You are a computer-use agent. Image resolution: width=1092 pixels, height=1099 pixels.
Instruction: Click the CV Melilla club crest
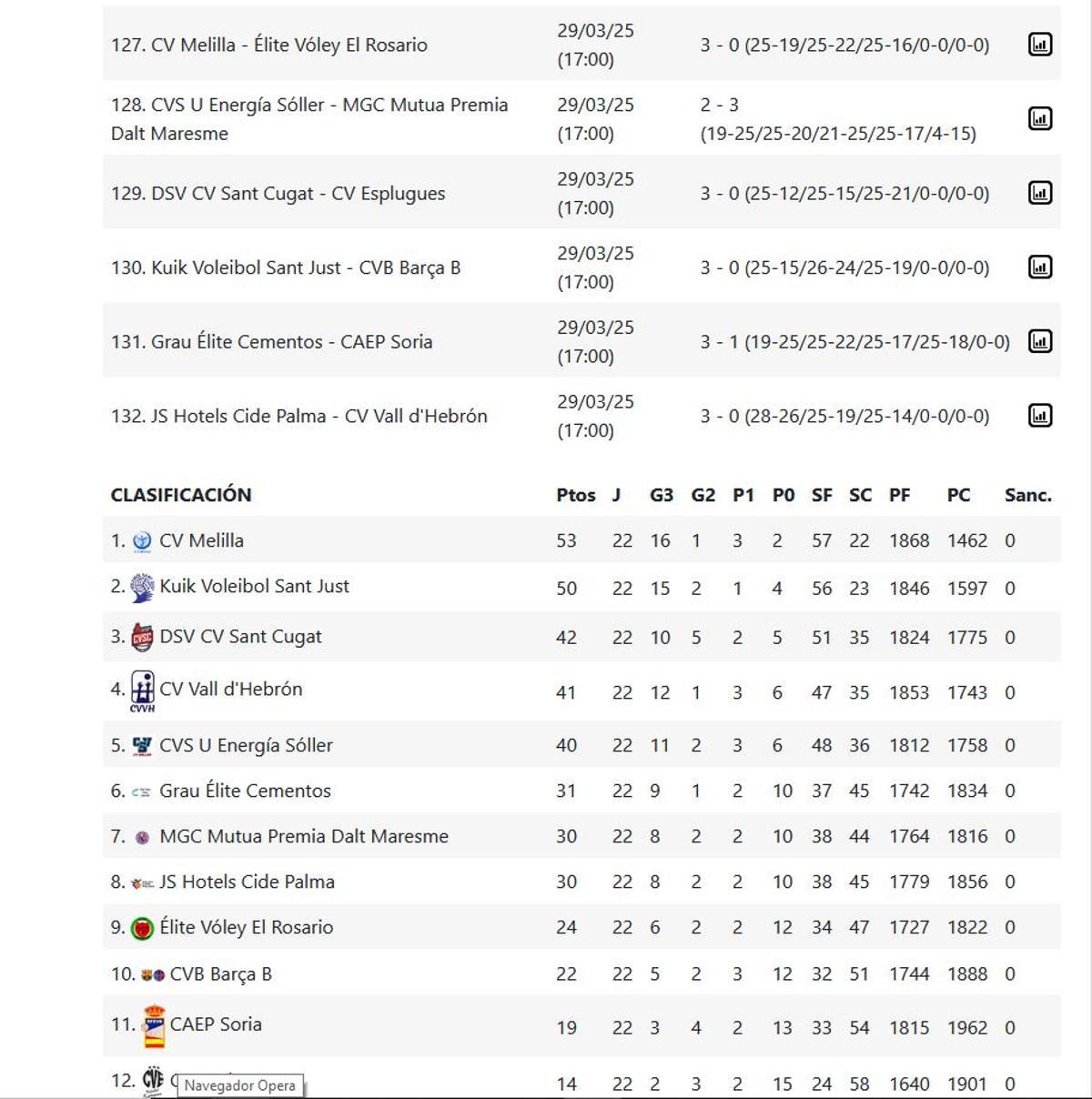[142, 539]
